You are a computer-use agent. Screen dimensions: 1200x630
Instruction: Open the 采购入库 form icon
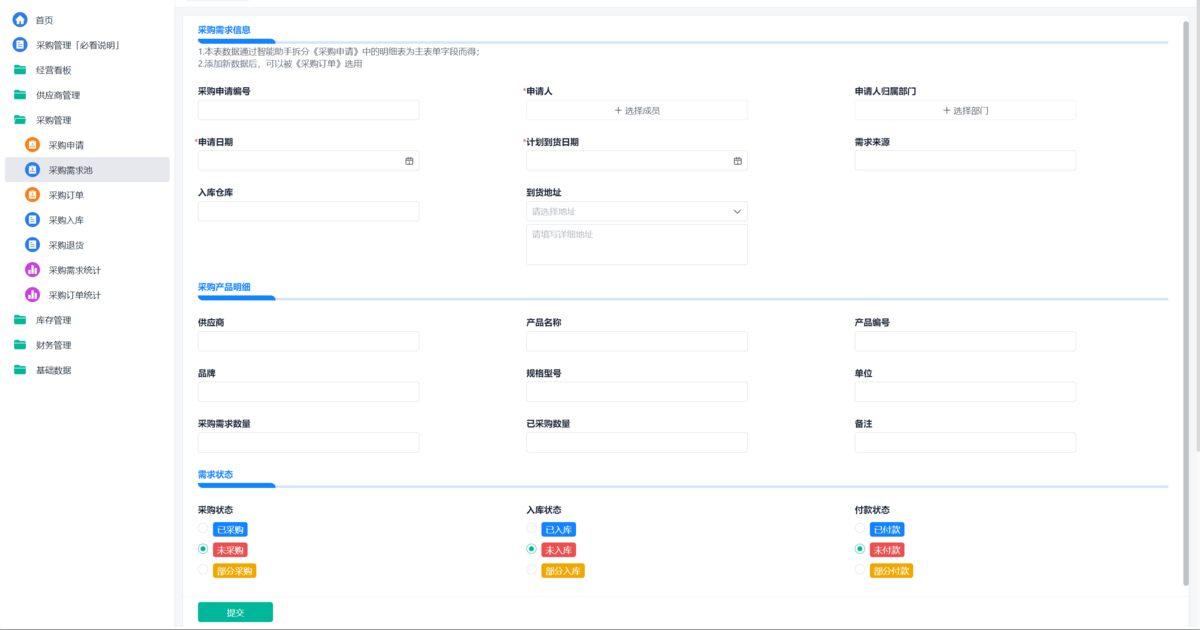pyautogui.click(x=32, y=220)
